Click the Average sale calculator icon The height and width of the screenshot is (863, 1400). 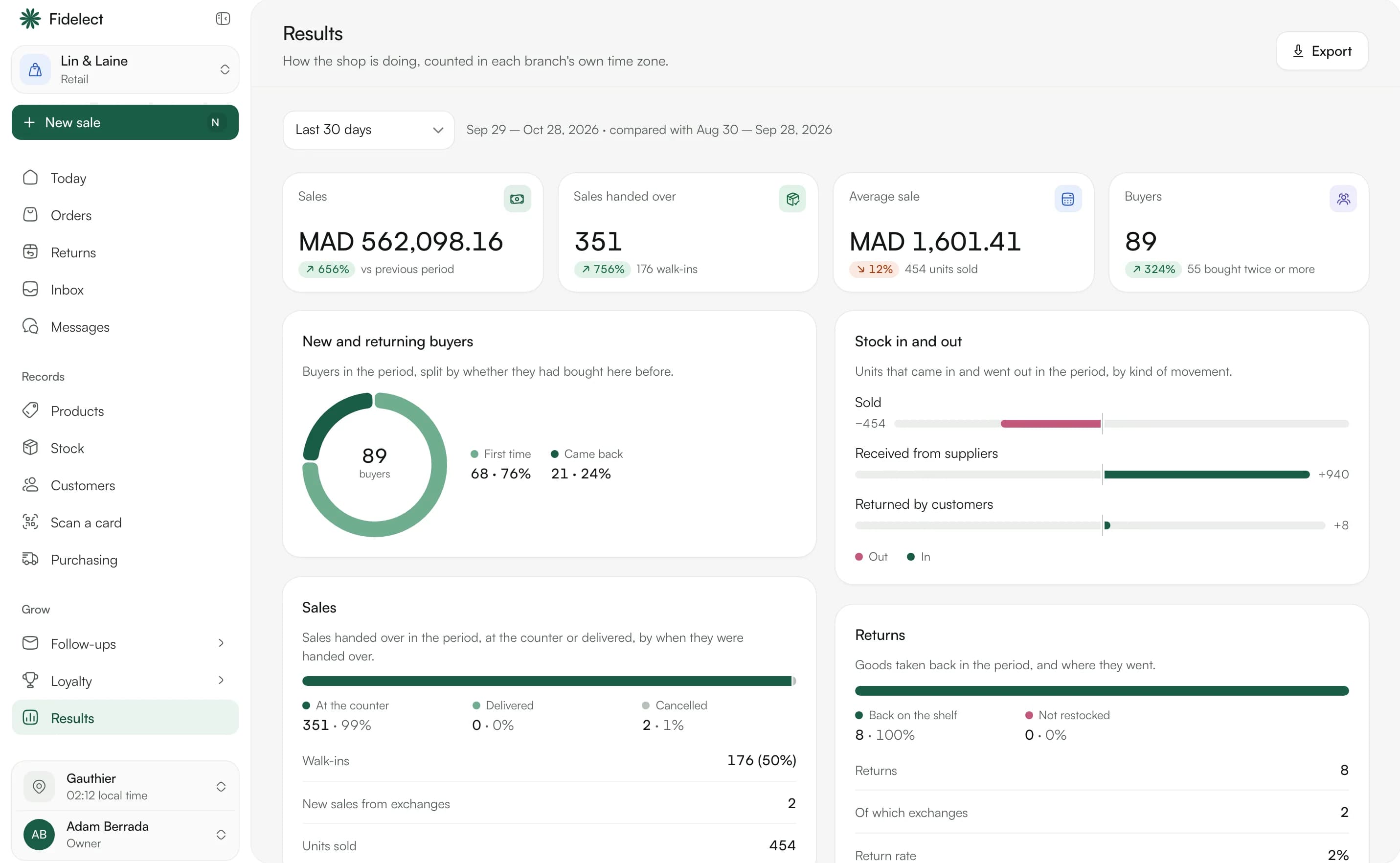1068,199
